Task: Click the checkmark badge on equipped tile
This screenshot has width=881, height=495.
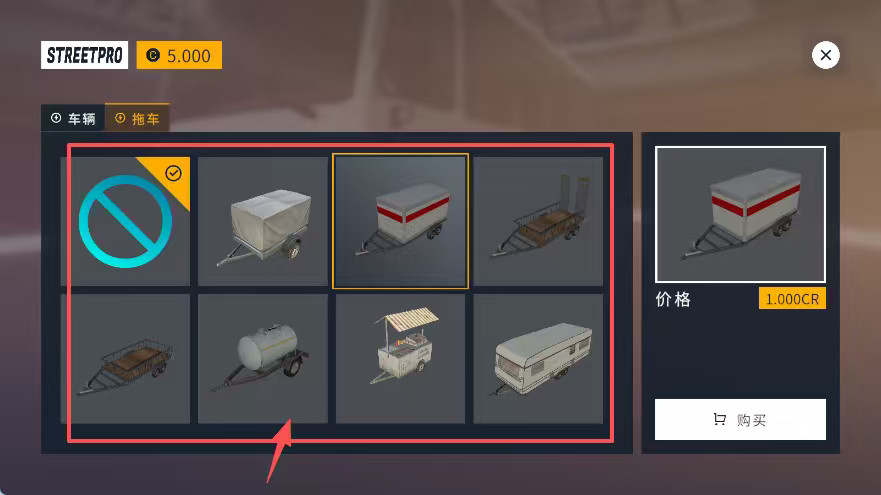Action: (174, 173)
